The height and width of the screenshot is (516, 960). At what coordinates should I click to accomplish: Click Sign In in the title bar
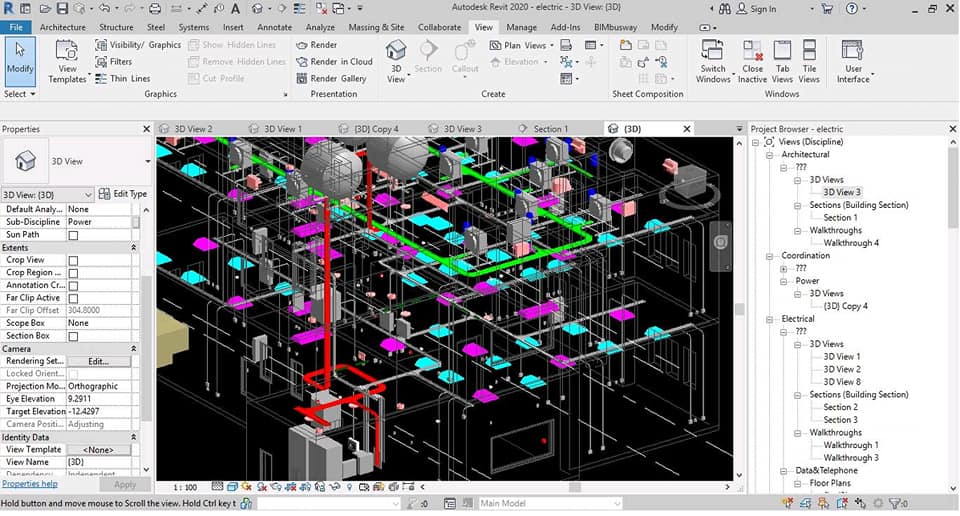[757, 9]
